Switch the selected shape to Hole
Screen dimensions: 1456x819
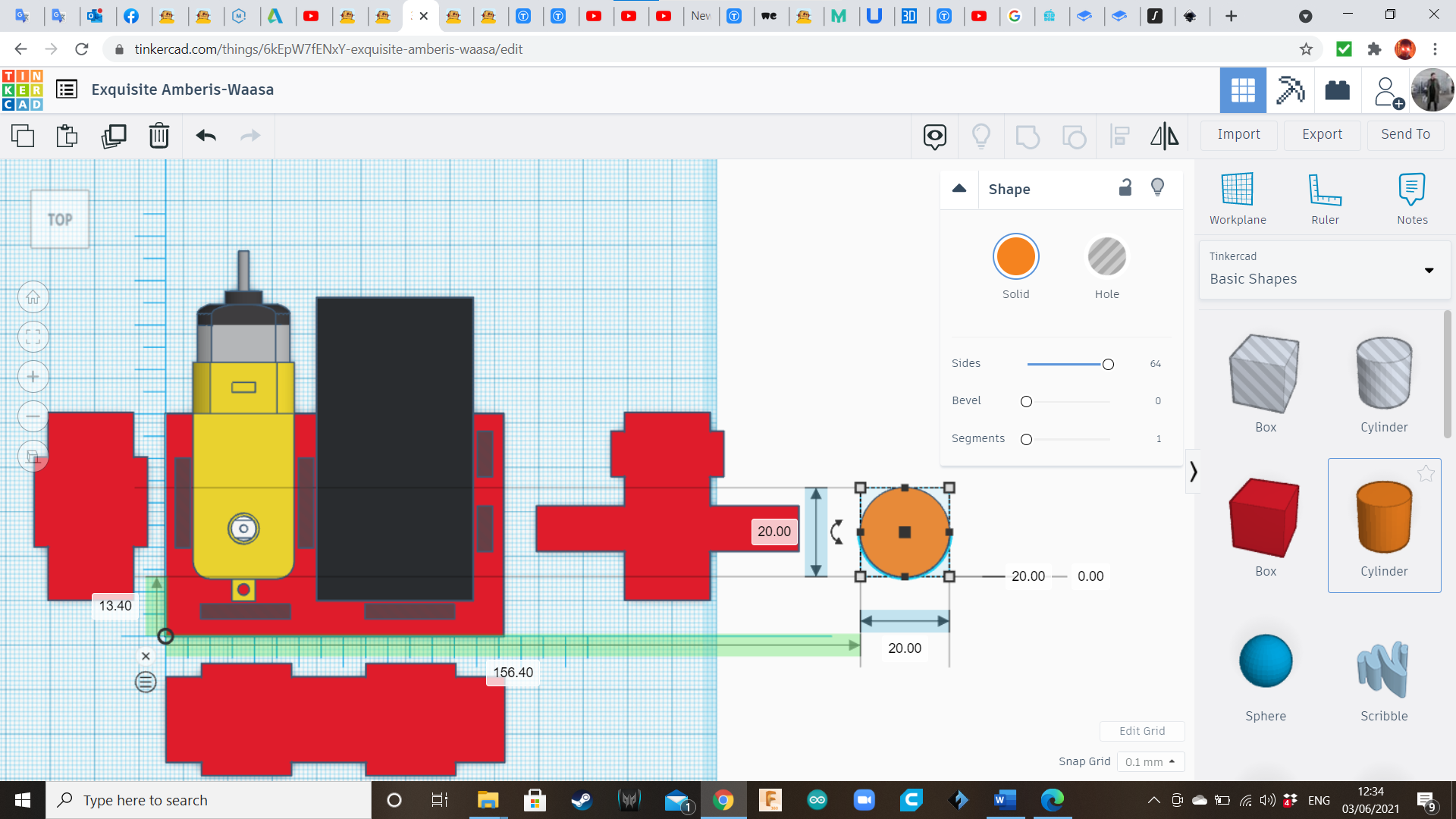click(1107, 256)
